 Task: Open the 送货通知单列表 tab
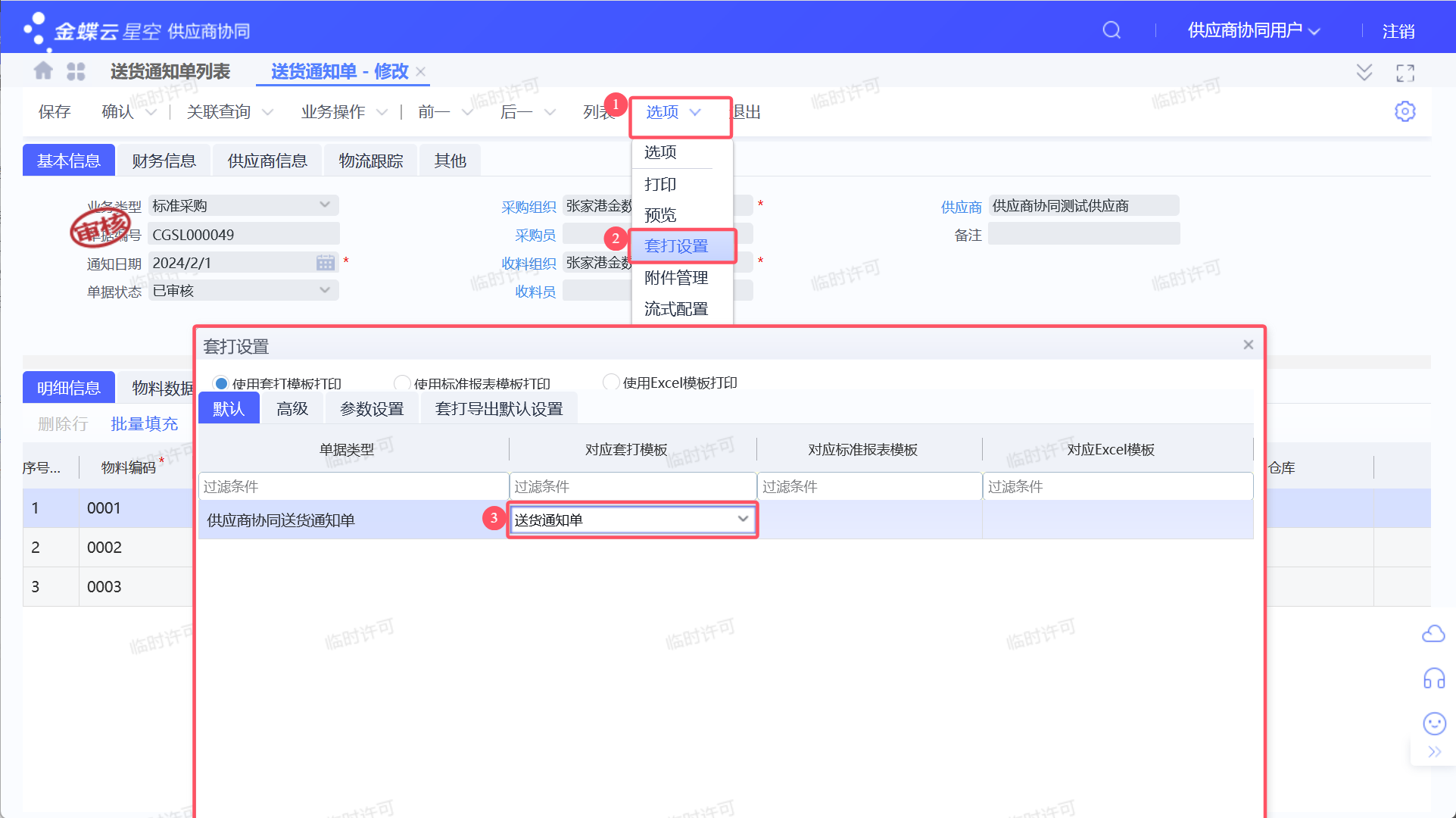[170, 71]
